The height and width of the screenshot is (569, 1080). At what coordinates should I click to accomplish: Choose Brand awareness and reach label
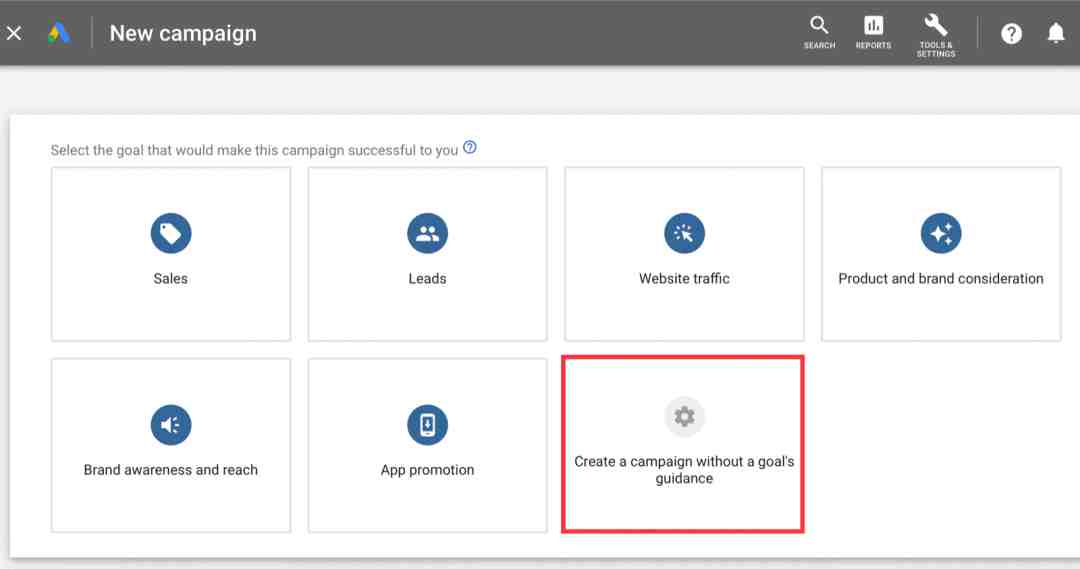(171, 470)
